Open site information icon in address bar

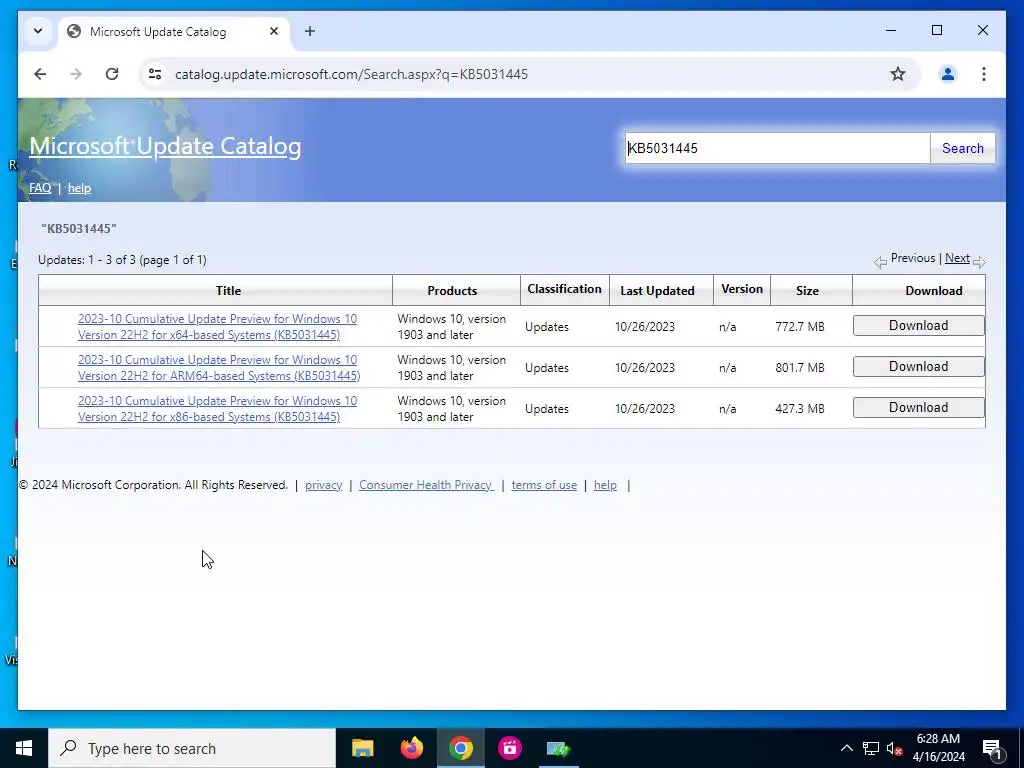[x=155, y=74]
